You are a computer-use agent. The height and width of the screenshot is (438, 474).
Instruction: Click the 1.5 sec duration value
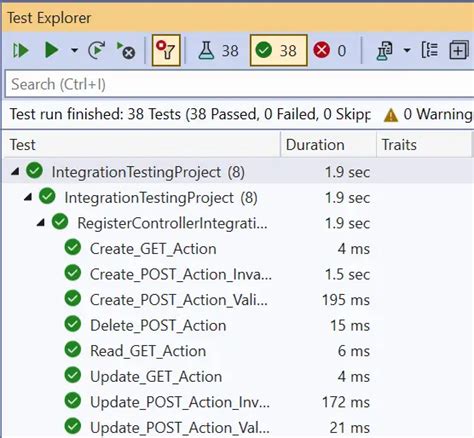347,275
